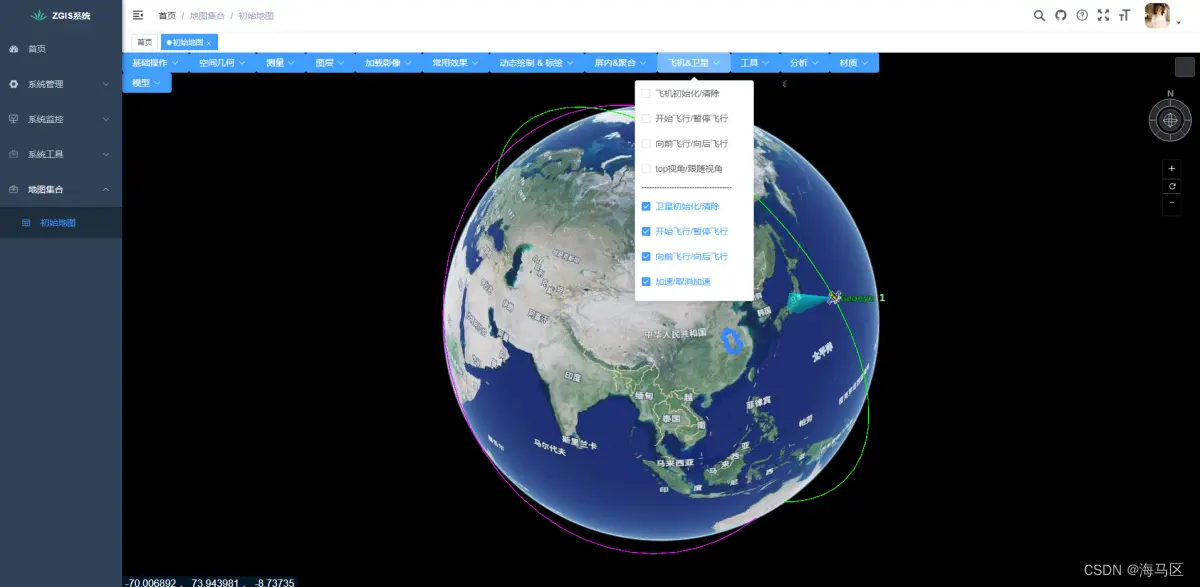Switch to the 首页 tab
Viewport: 1200px width, 587px height.
145,42
